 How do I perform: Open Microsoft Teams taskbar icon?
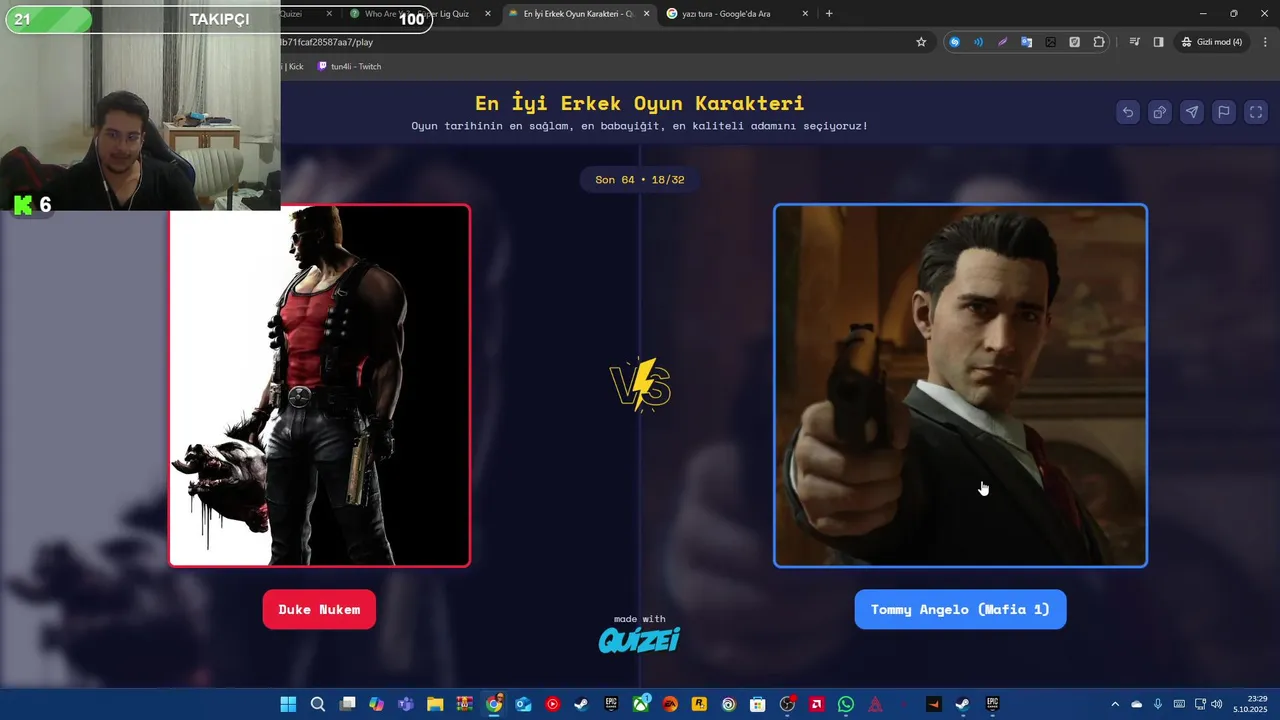click(406, 704)
